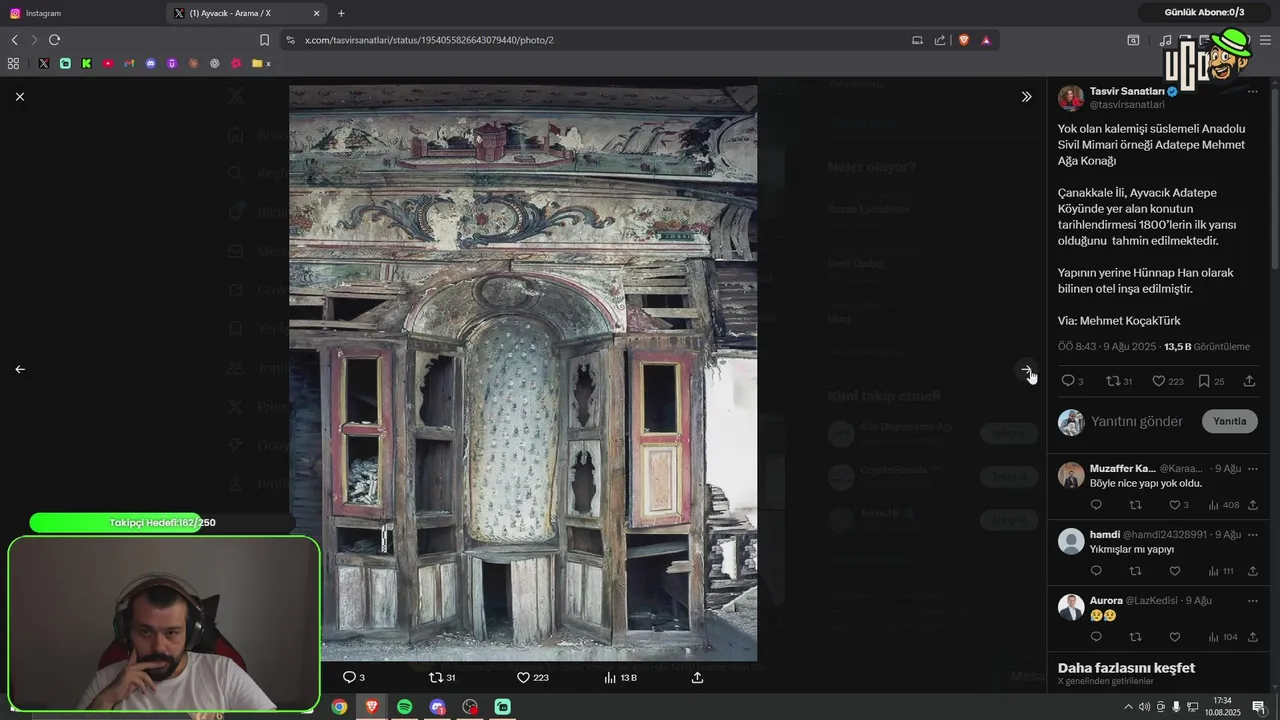
Task: Open the Gmail bookmark
Action: click(x=129, y=63)
